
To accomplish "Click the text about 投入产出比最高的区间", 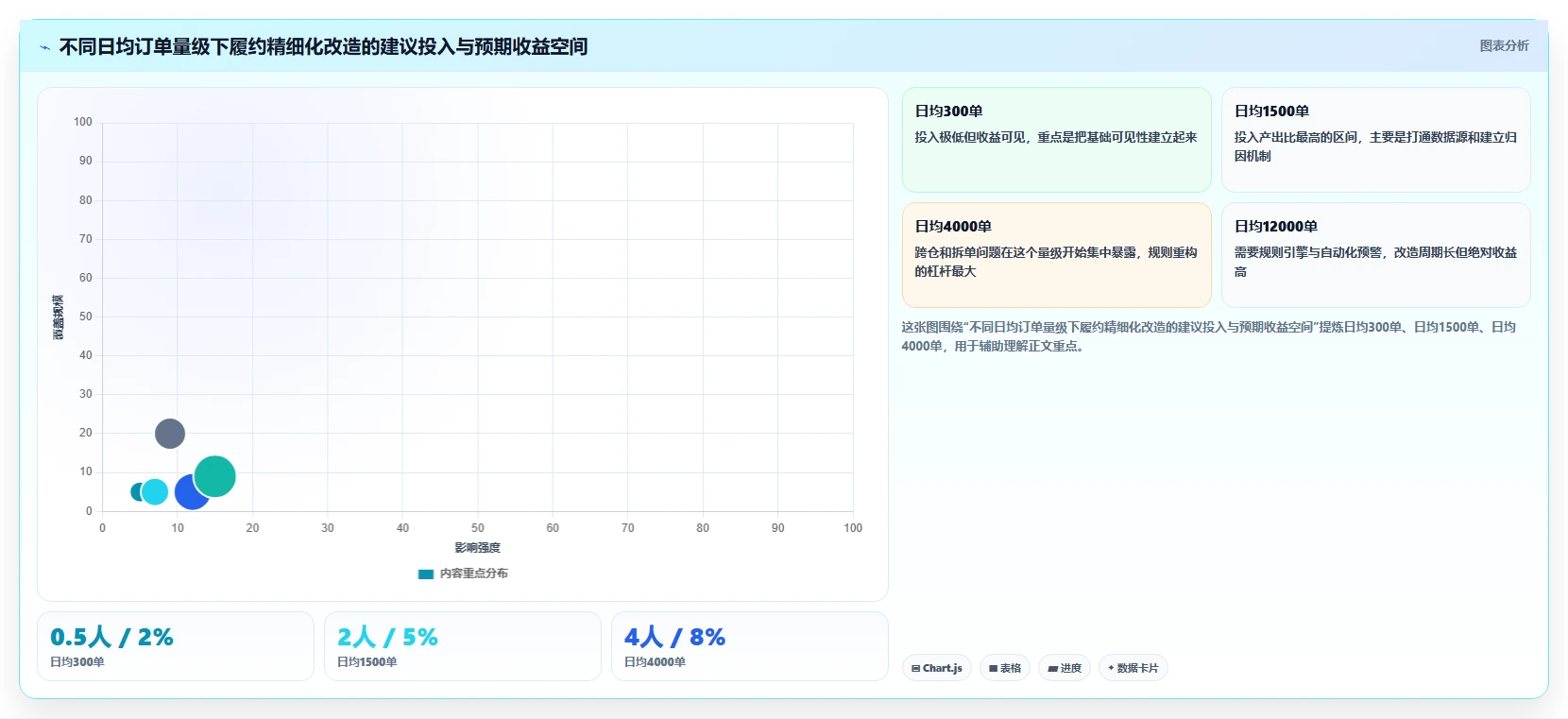I will 1375,146.
